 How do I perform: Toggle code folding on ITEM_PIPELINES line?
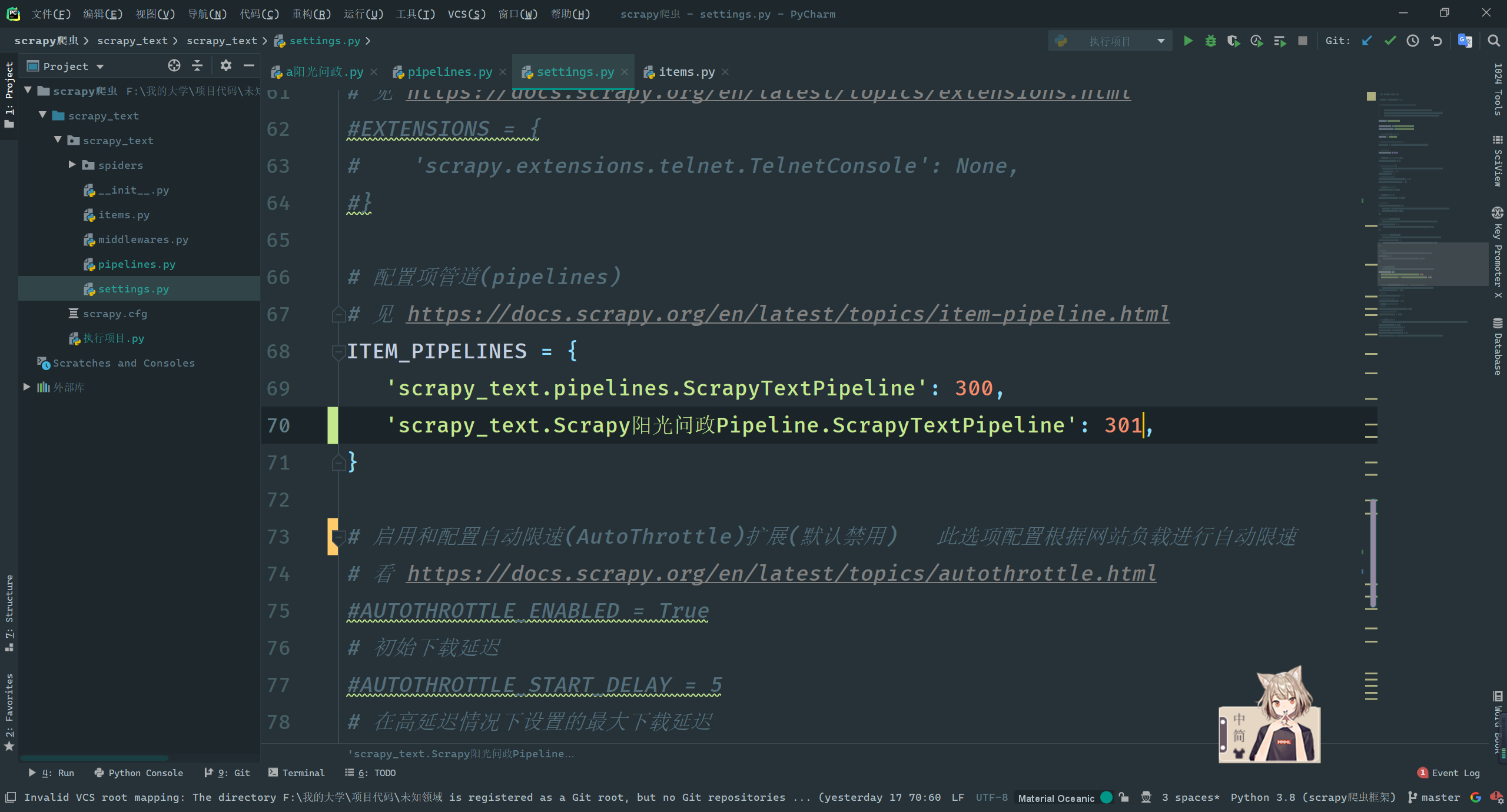338,352
